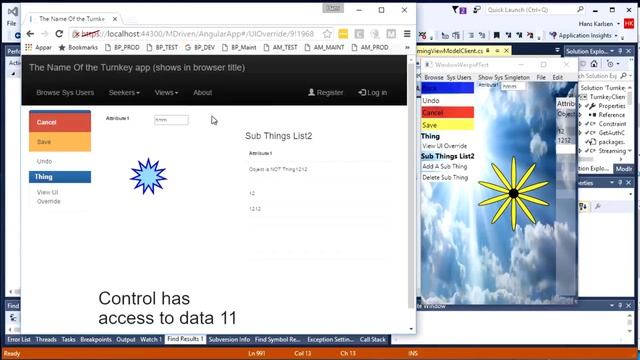Expand the Constraint file node in Solution Explorer
640x360 pixels.
pyautogui.click(x=580, y=124)
